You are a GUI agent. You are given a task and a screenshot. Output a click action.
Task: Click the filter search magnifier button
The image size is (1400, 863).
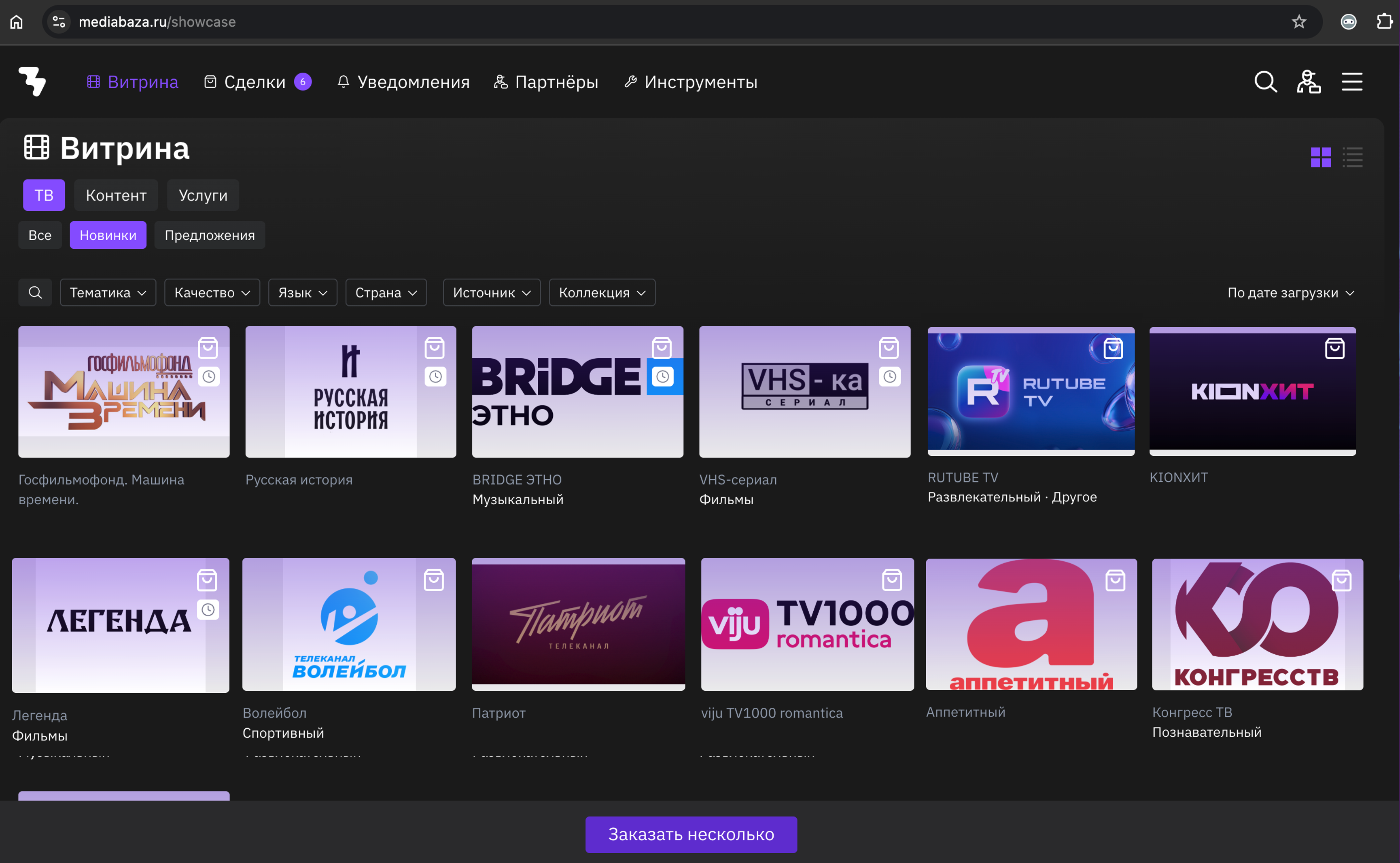[35, 293]
